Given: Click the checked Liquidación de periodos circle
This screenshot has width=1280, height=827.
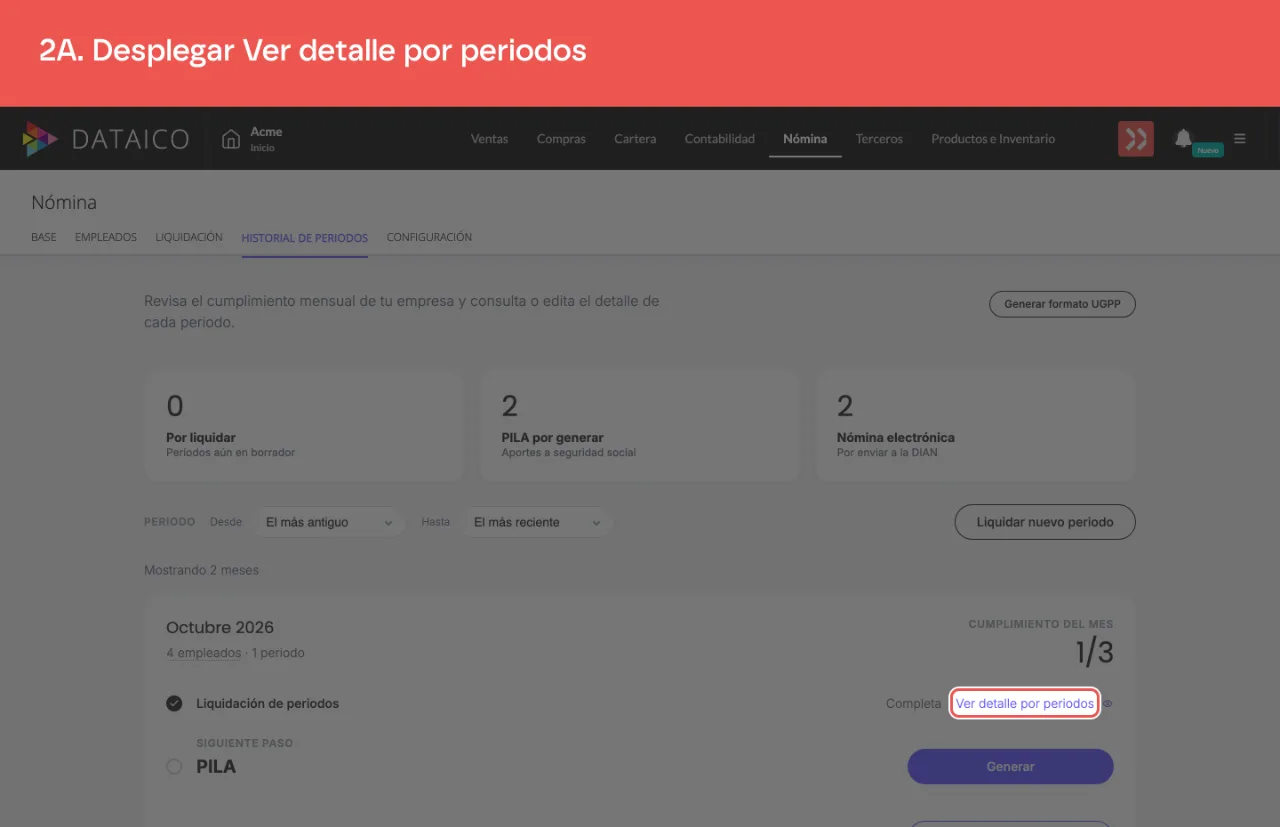Looking at the screenshot, I should (174, 703).
